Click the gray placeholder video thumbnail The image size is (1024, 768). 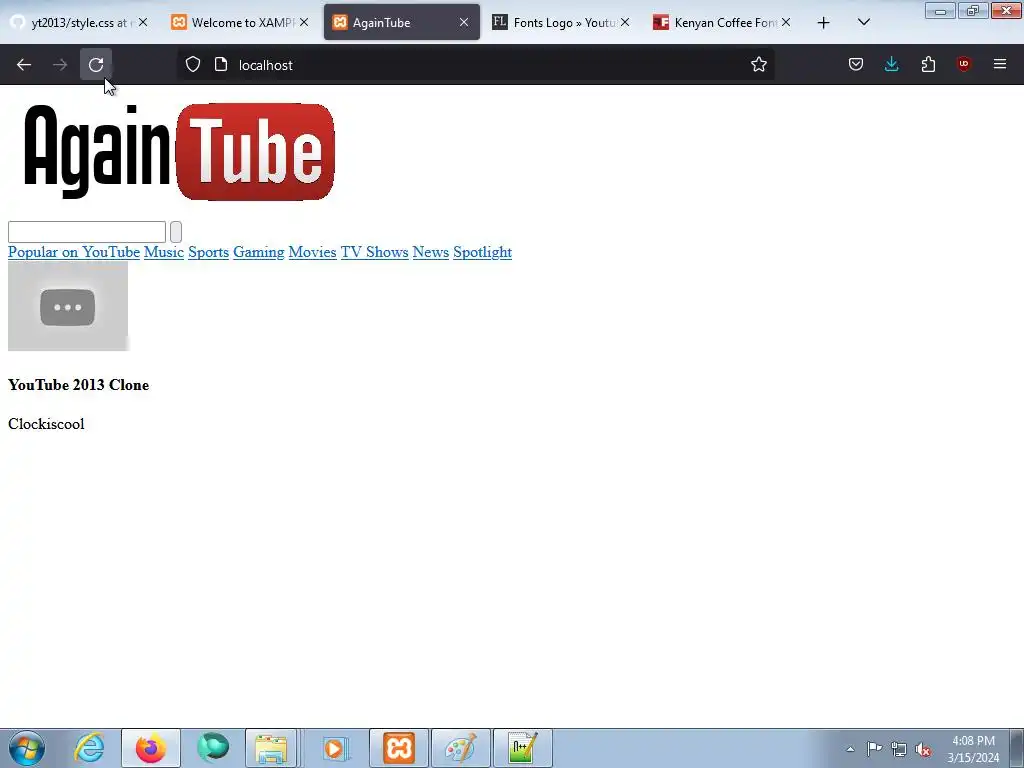pos(68,306)
